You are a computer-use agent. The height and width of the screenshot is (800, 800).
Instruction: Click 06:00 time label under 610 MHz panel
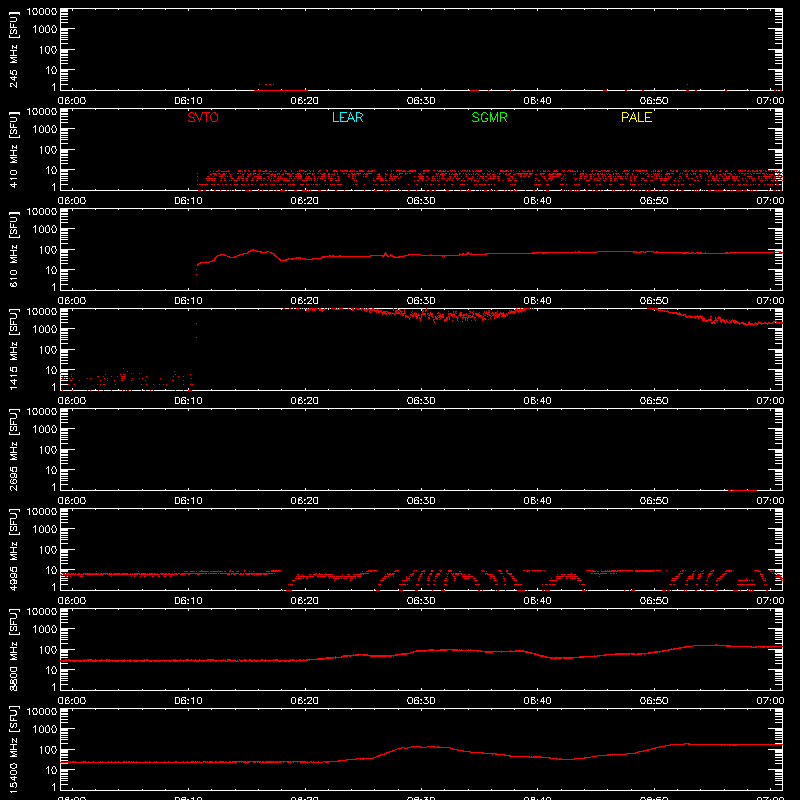click(72, 301)
